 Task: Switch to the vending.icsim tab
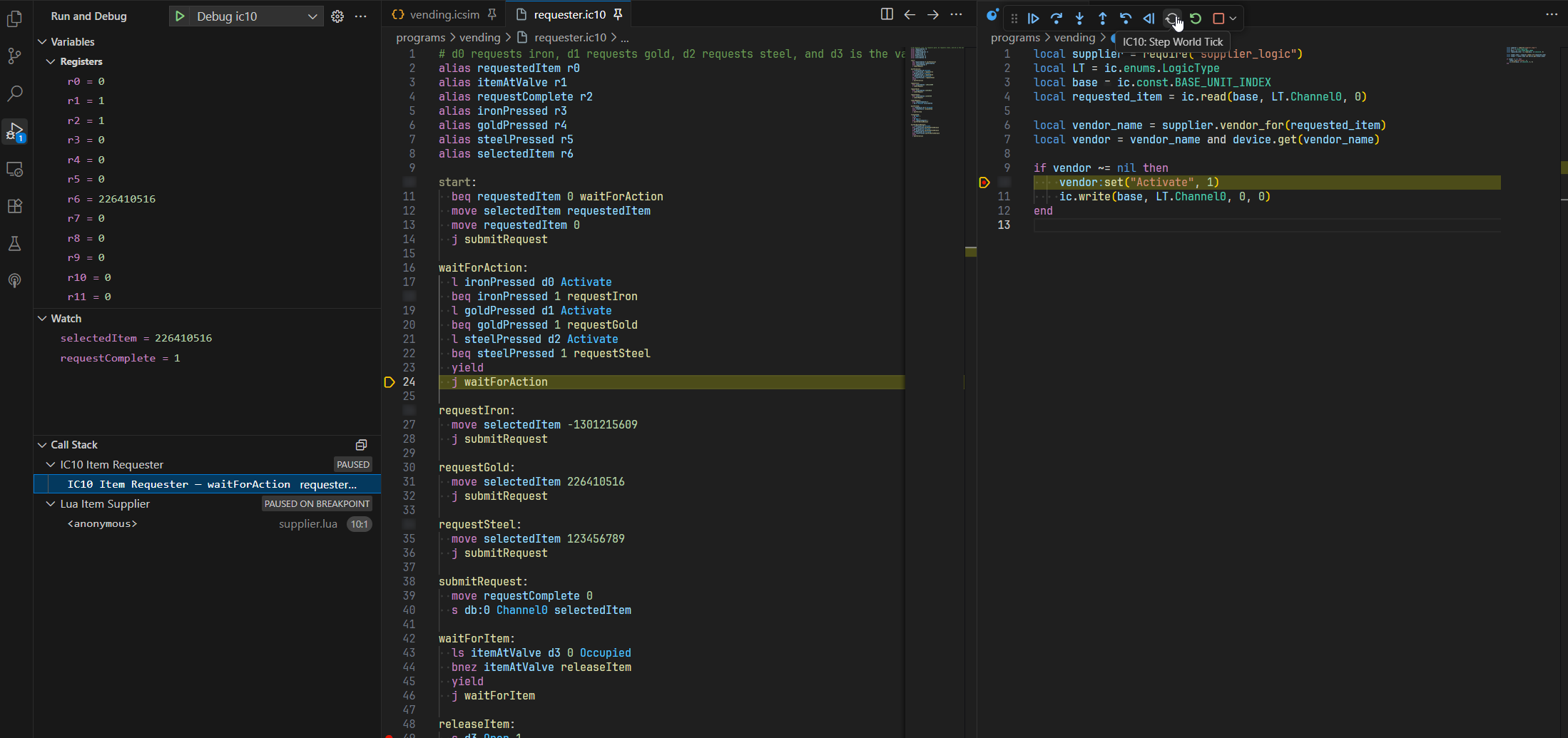tap(444, 14)
